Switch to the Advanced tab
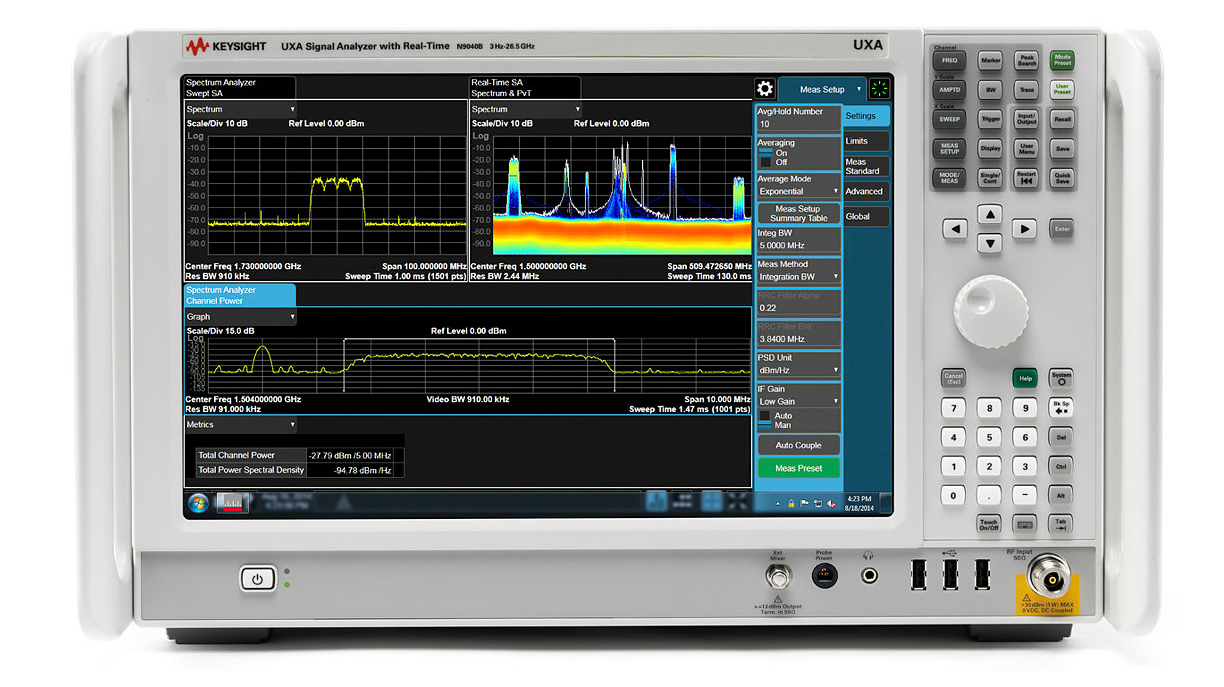1224x687 pixels. tap(866, 191)
